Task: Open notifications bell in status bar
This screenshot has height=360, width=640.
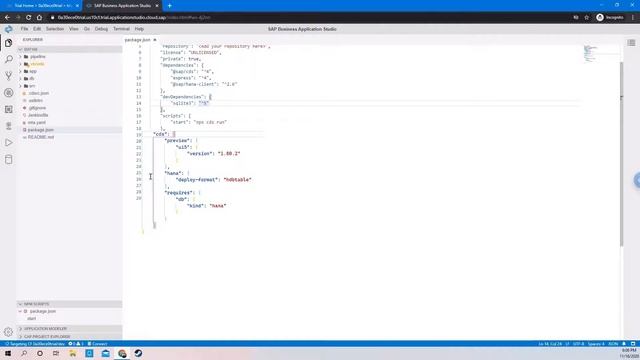Action: click(x=624, y=344)
